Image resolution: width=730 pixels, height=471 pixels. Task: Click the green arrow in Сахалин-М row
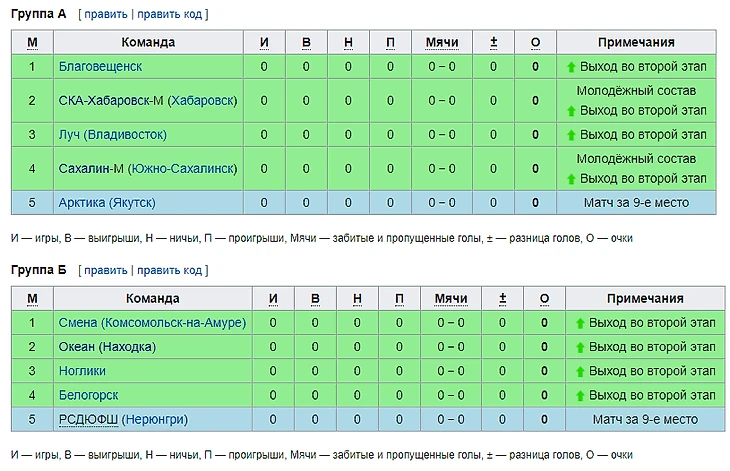click(571, 178)
